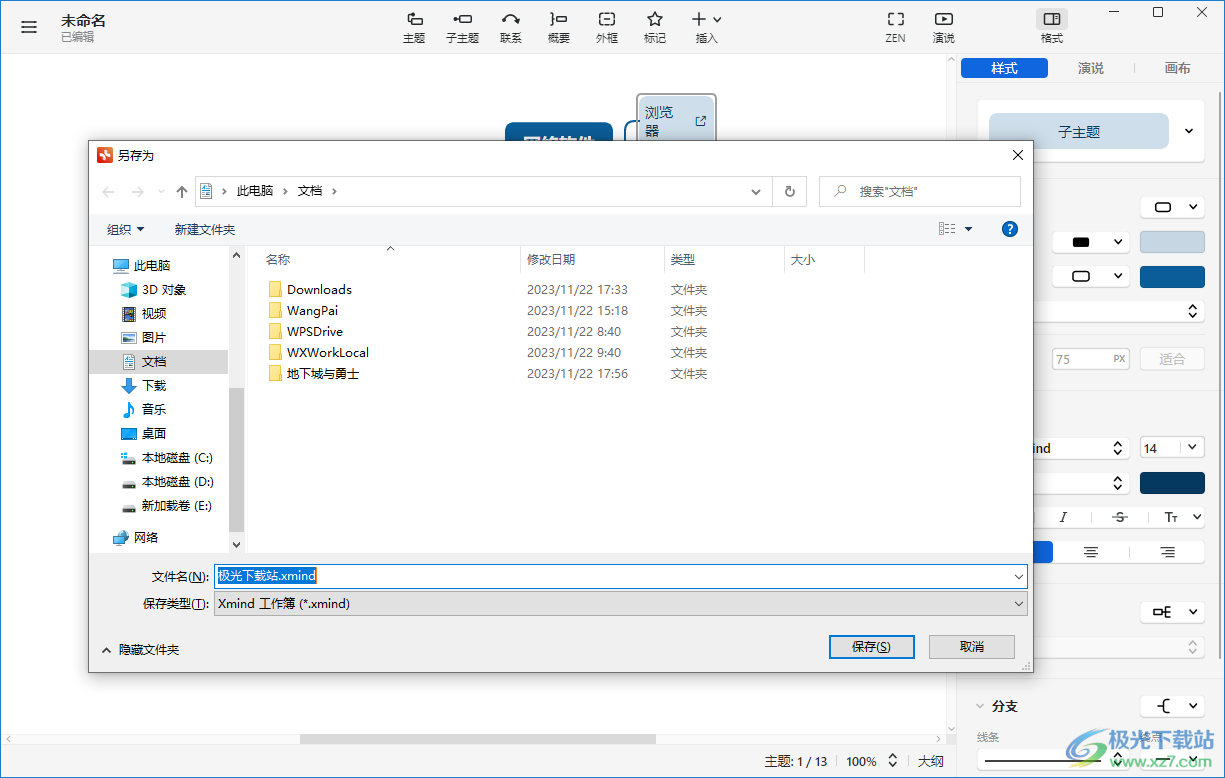
Task: Open the 标记 marker tool
Action: [655, 27]
